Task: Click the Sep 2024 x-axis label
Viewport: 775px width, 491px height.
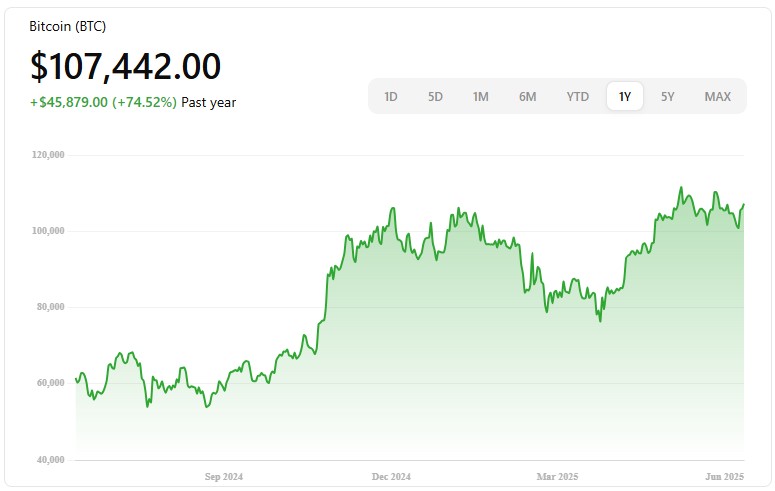Action: point(224,476)
